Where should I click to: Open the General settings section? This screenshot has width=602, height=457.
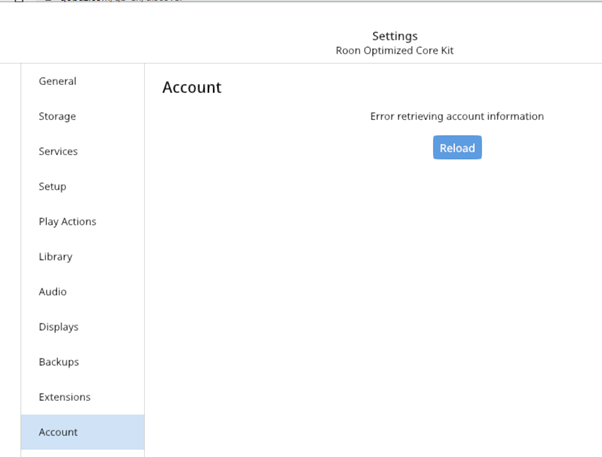pos(83,81)
